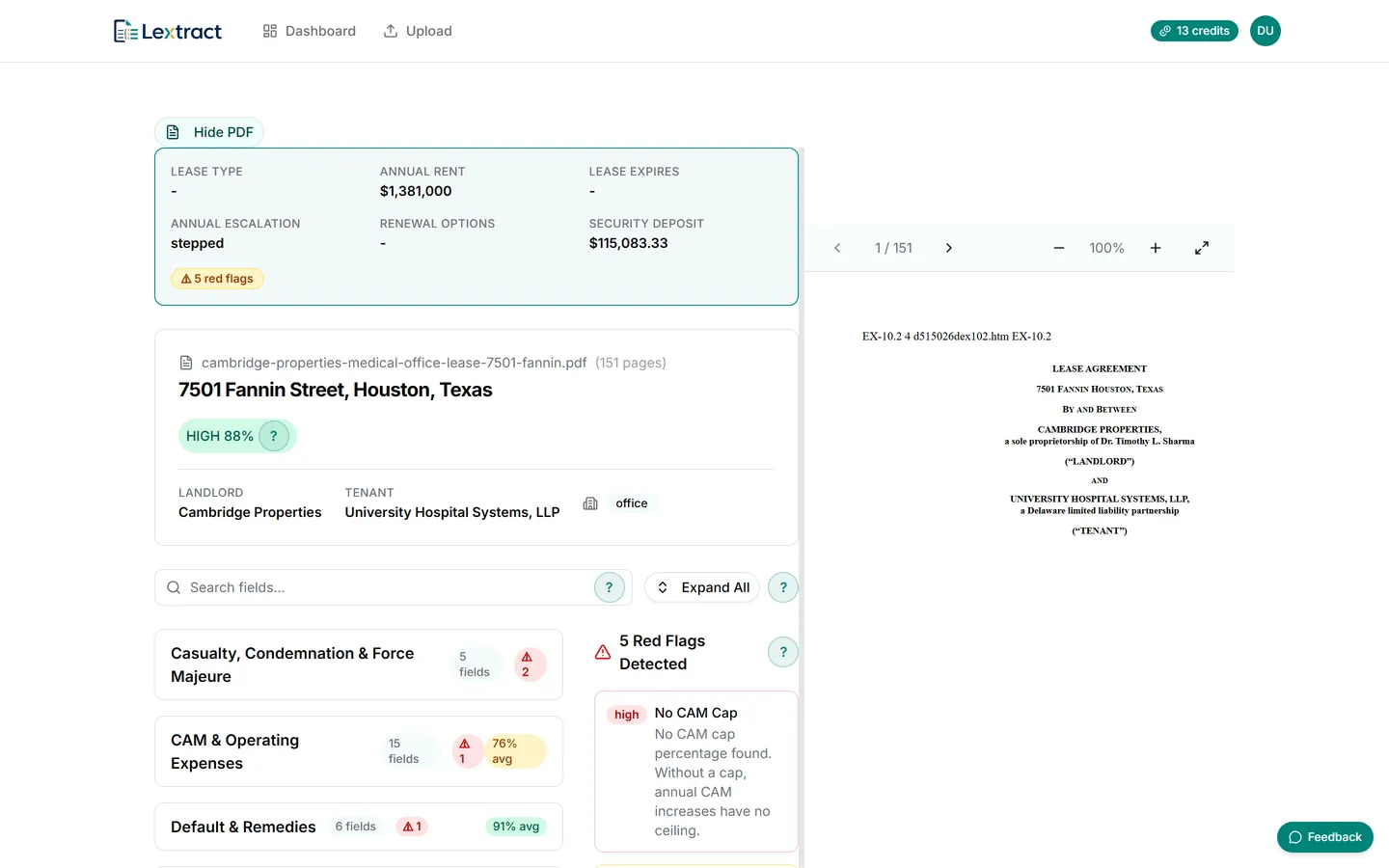Click the Dashboard grid icon
The height and width of the screenshot is (868, 1389).
(x=270, y=31)
